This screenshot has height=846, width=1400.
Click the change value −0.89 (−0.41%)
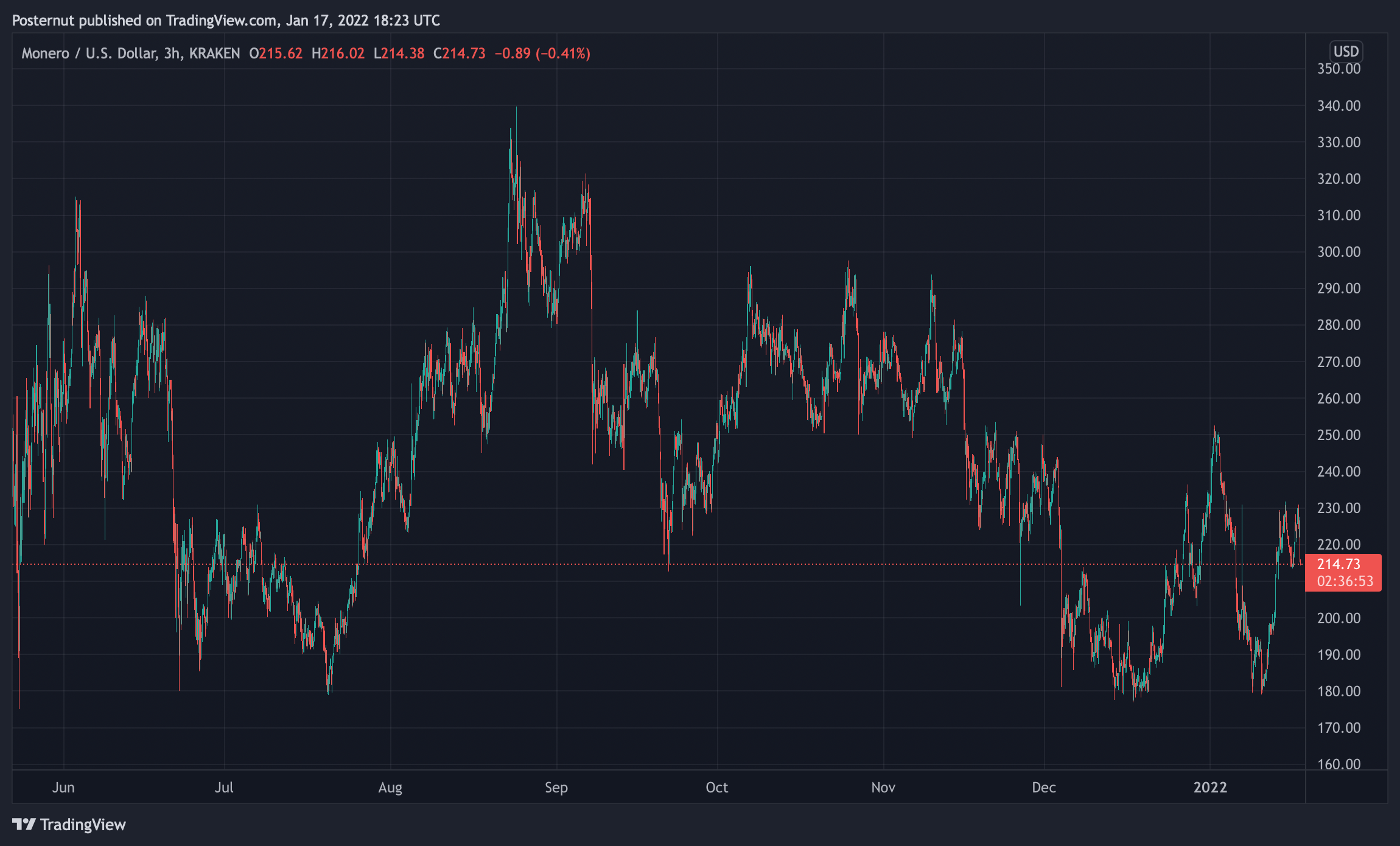(x=542, y=54)
